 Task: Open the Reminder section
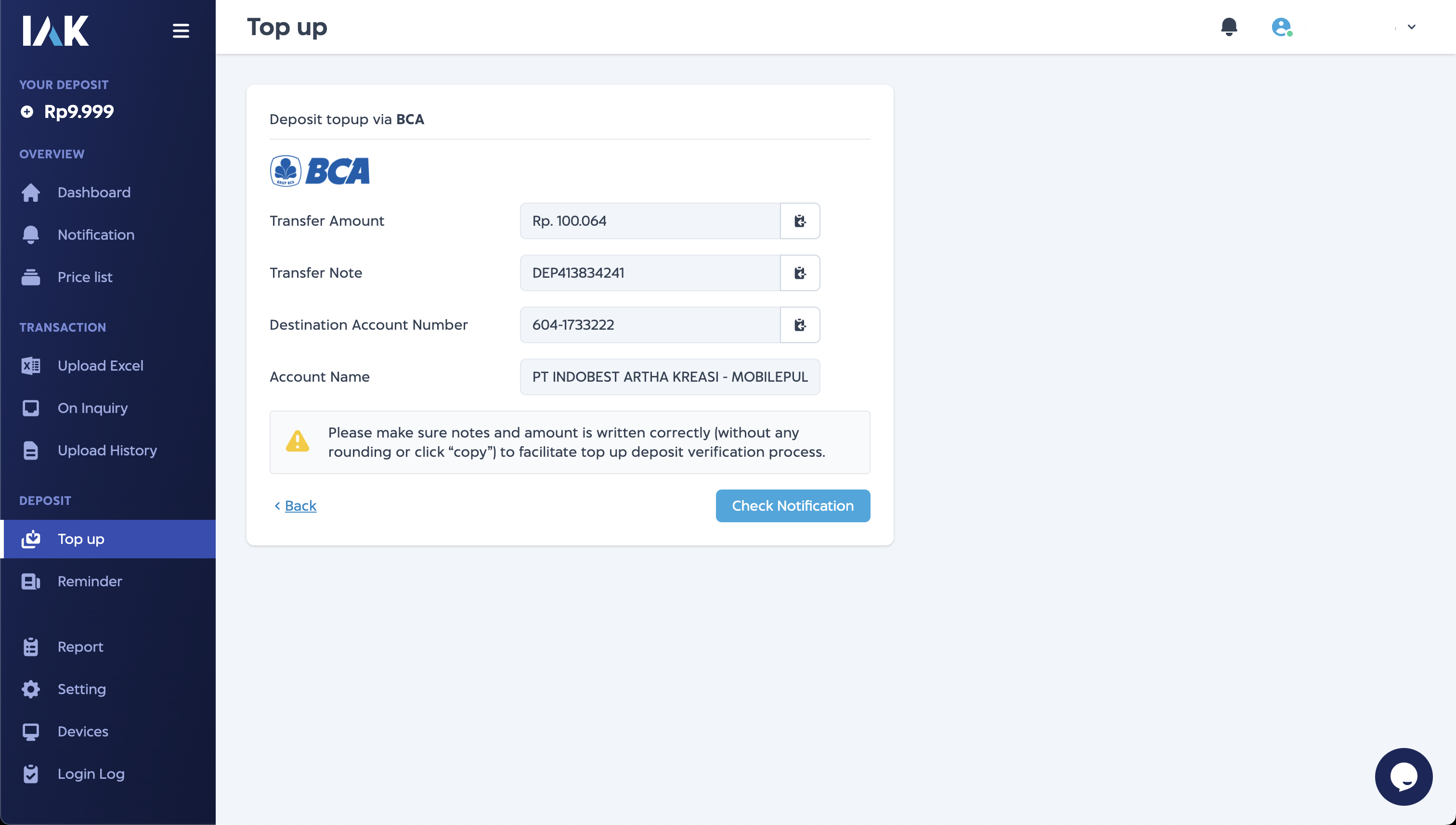pos(89,581)
